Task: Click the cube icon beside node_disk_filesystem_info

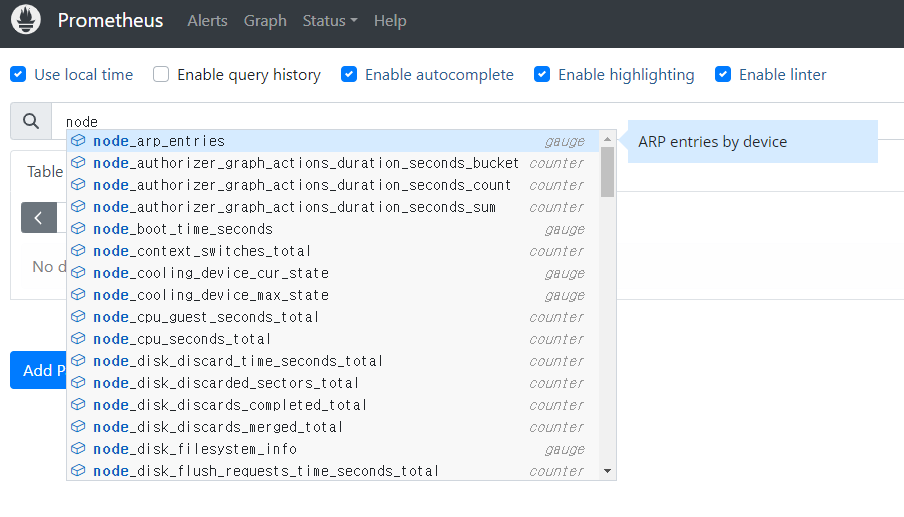Action: (x=78, y=448)
